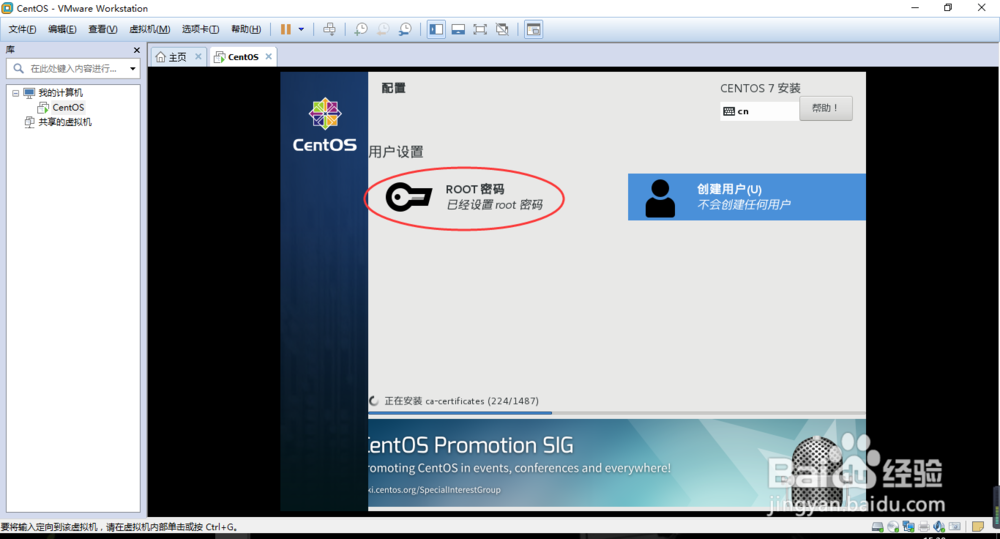1000x539 pixels.
Task: Restore down the VMware window
Action: coord(948,8)
